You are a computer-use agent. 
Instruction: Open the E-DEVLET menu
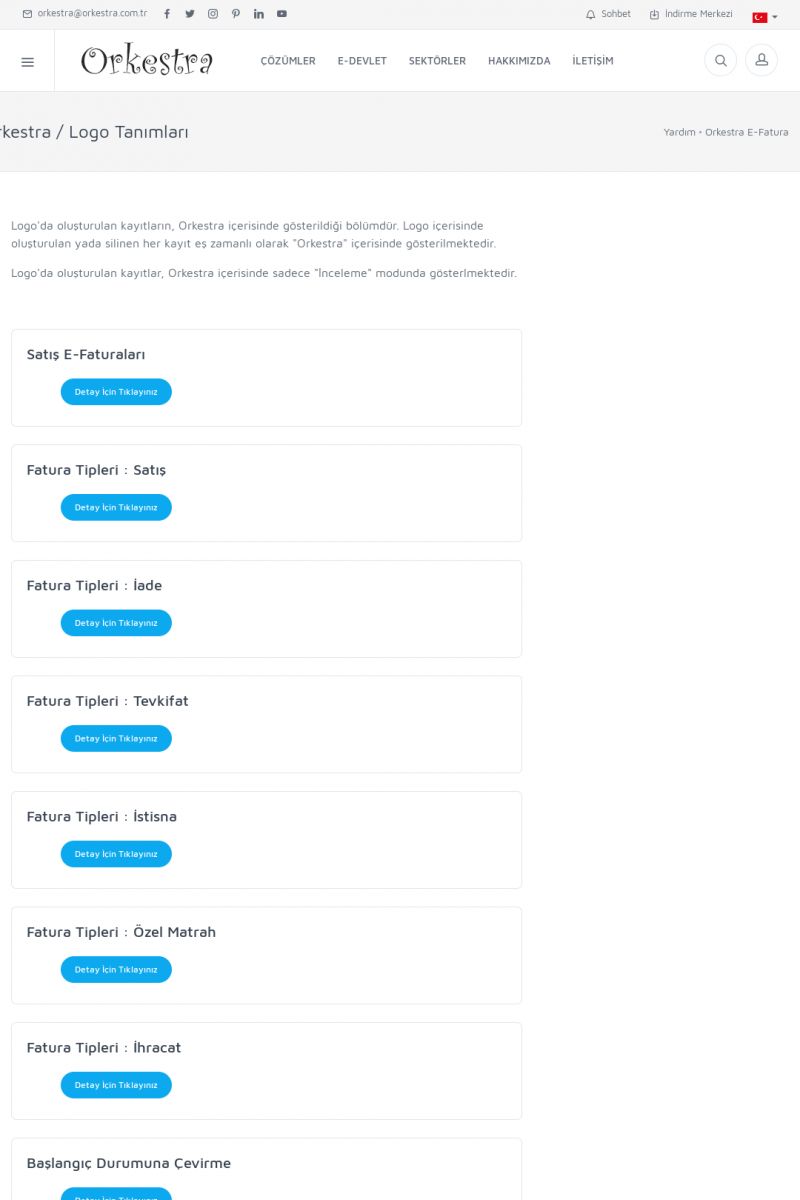coord(362,61)
